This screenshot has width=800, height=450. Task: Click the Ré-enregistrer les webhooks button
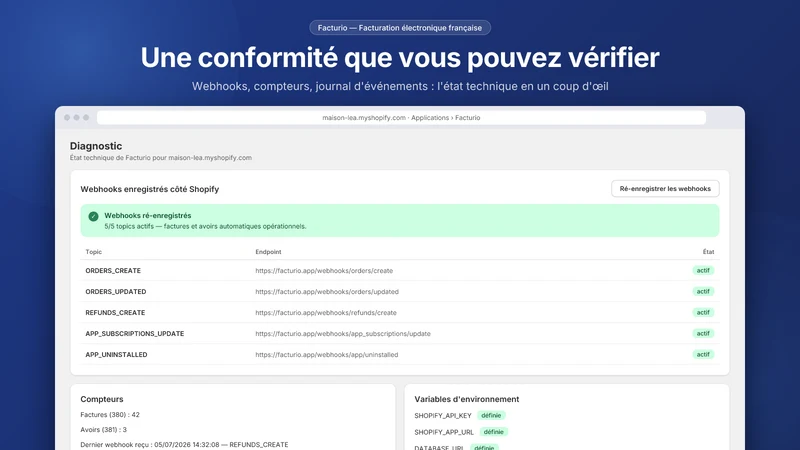[665, 189]
